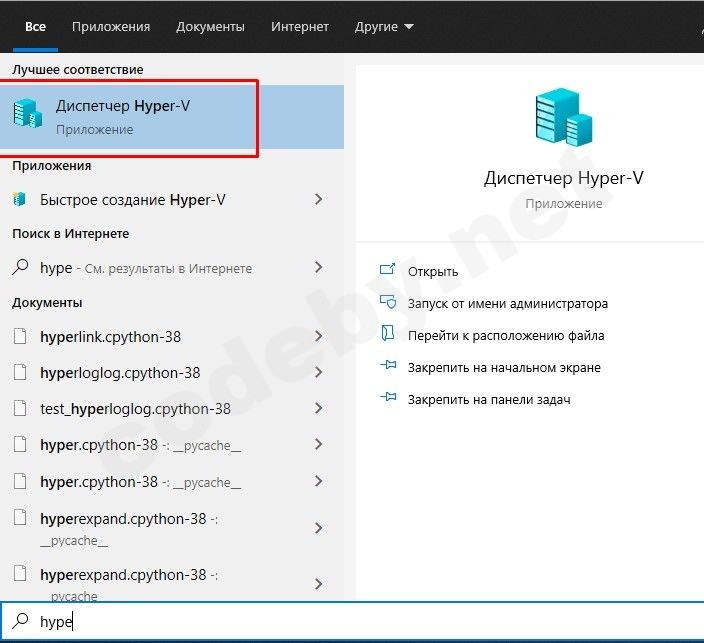Screen dimensions: 704x643
Task: Expand hyperlink.cpython-38 details chevron
Action: (x=318, y=336)
